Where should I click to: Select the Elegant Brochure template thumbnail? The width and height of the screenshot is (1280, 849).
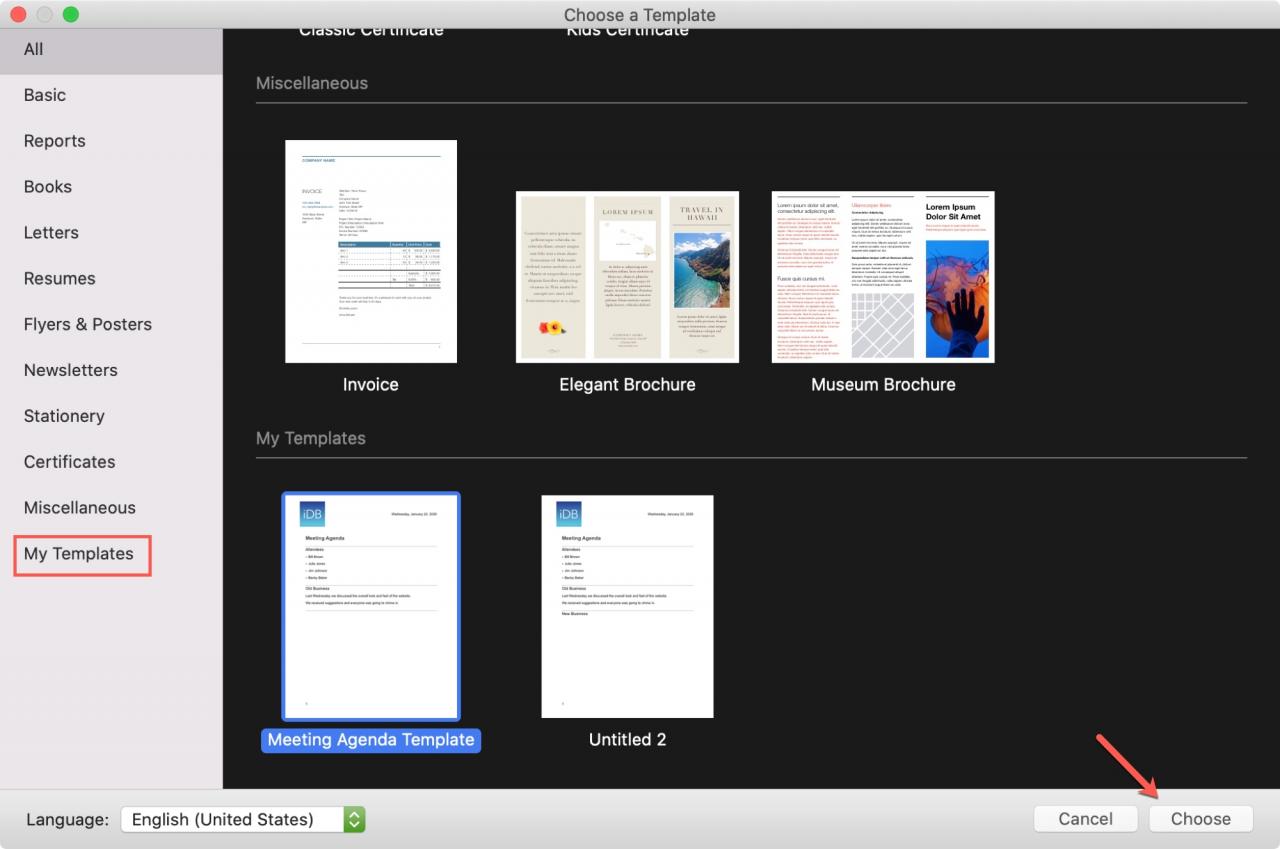[627, 276]
